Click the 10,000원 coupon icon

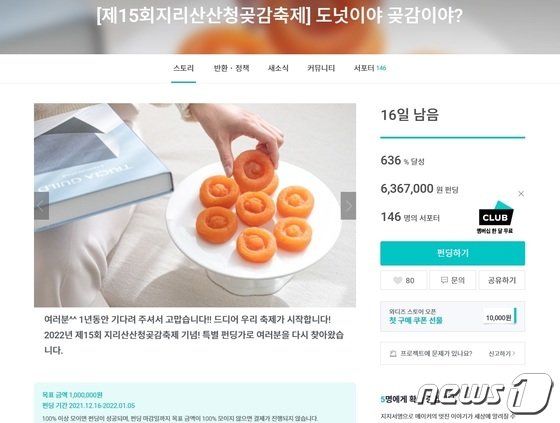point(500,317)
